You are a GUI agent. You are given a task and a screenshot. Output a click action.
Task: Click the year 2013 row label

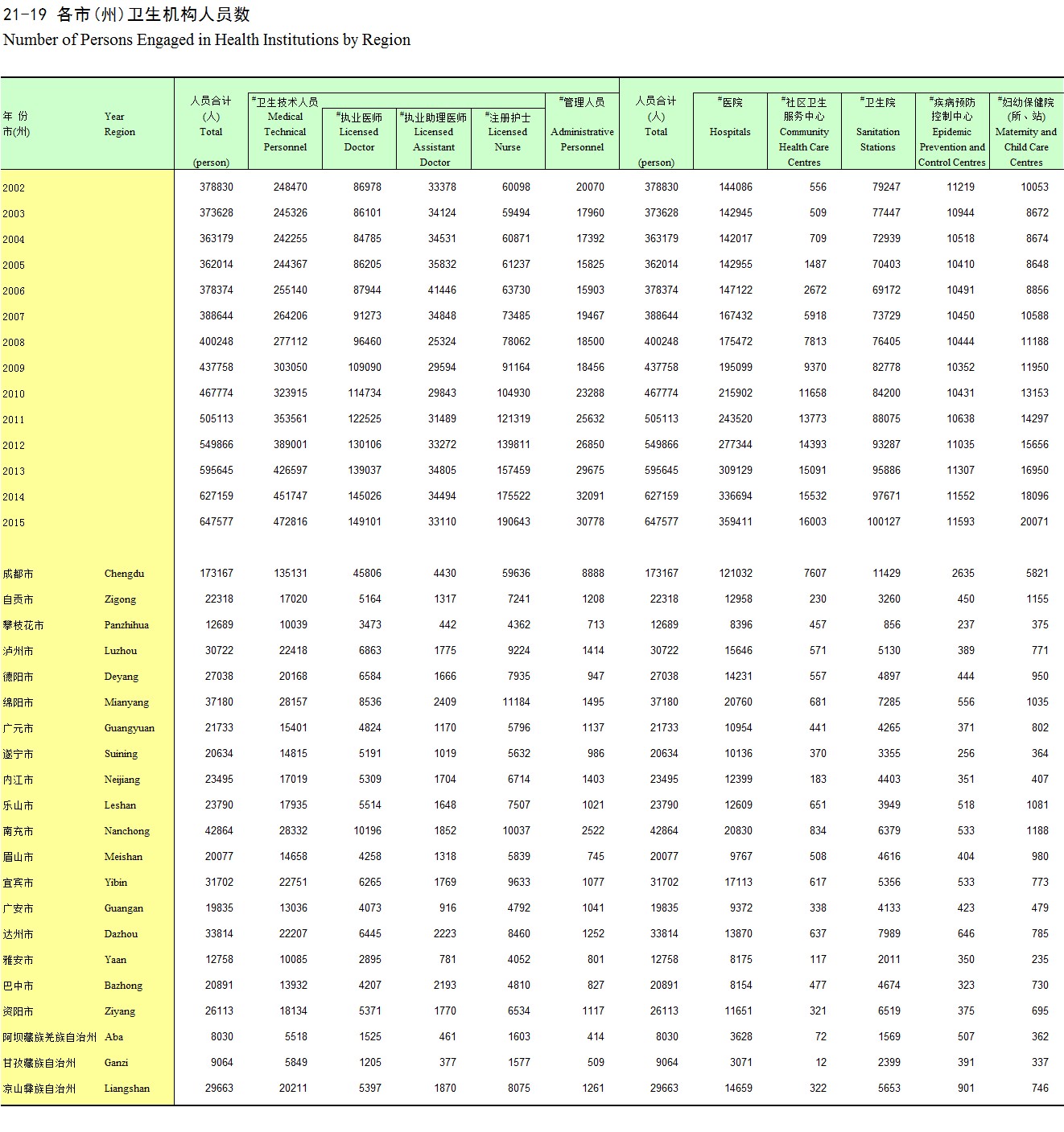(x=14, y=471)
